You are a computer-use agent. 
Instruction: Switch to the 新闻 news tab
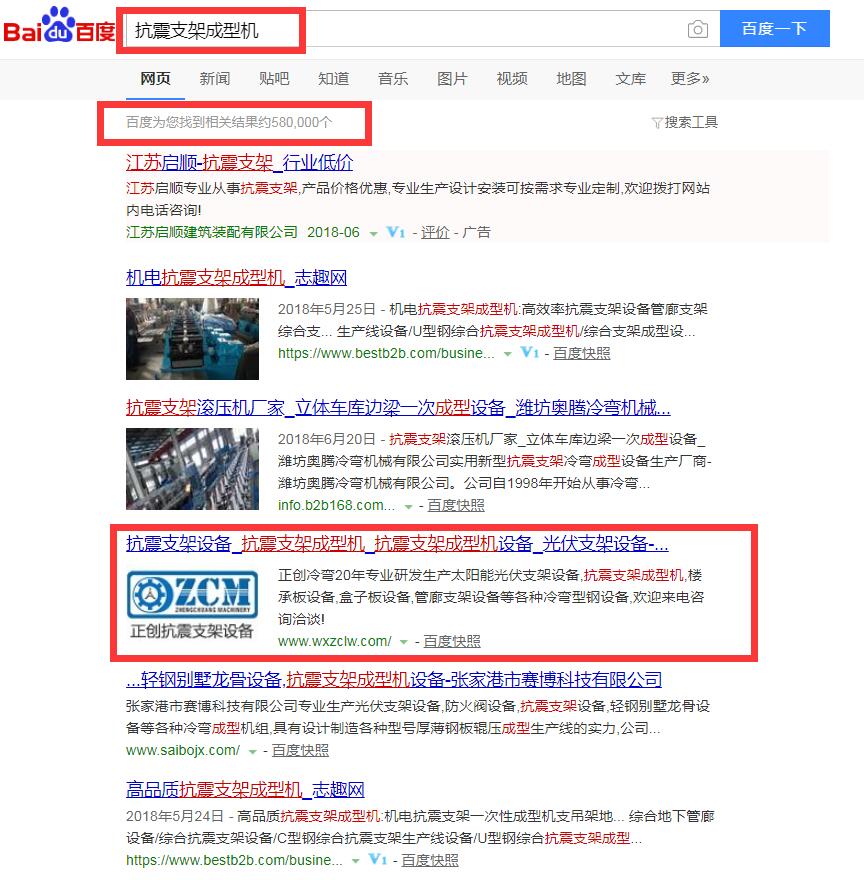pos(214,79)
